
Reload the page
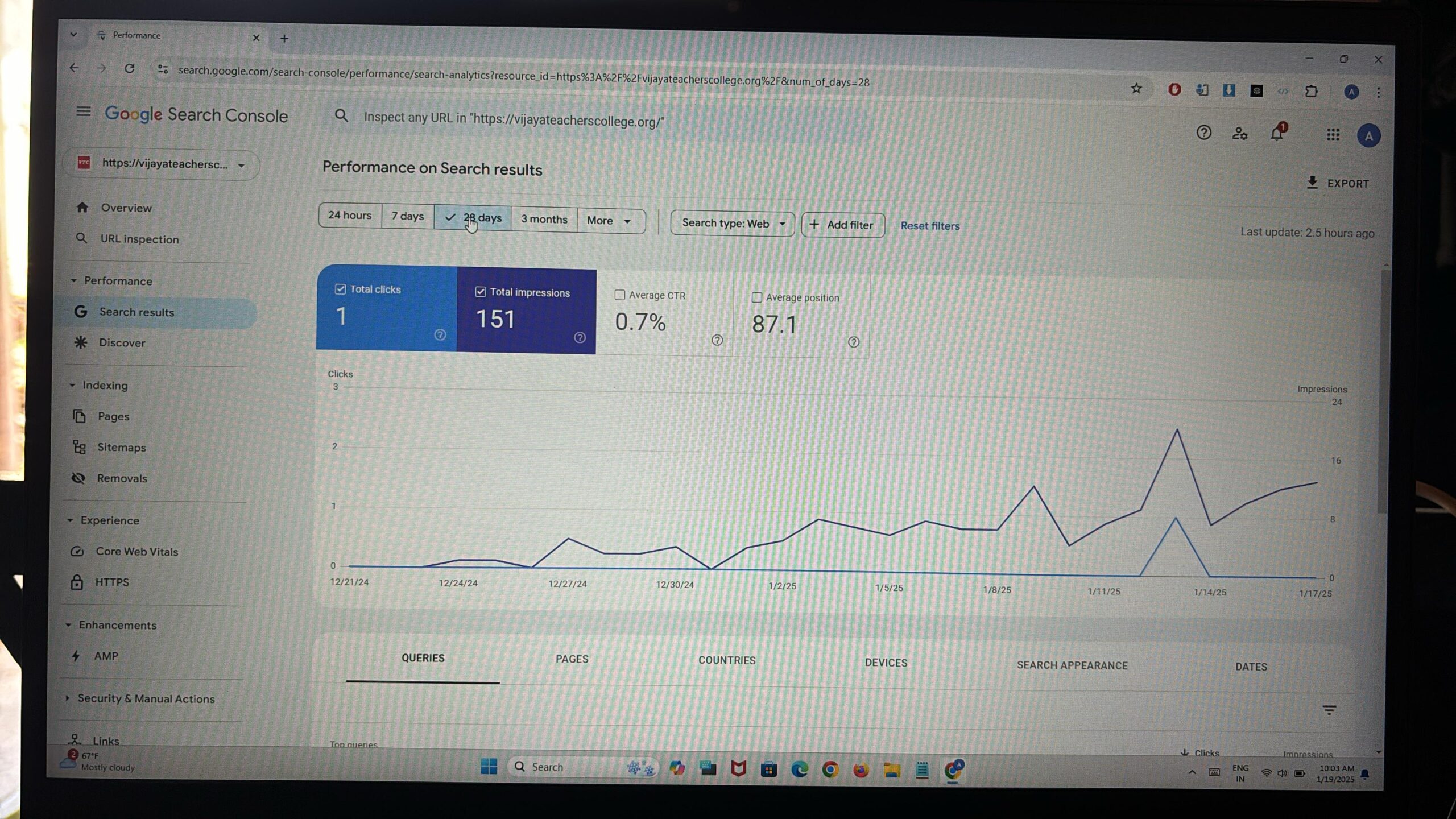[130, 68]
